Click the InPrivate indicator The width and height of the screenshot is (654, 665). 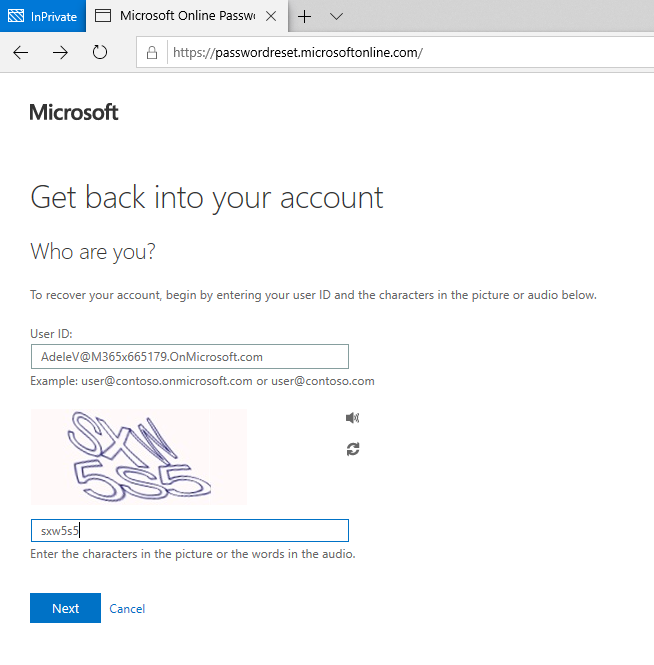[x=43, y=16]
